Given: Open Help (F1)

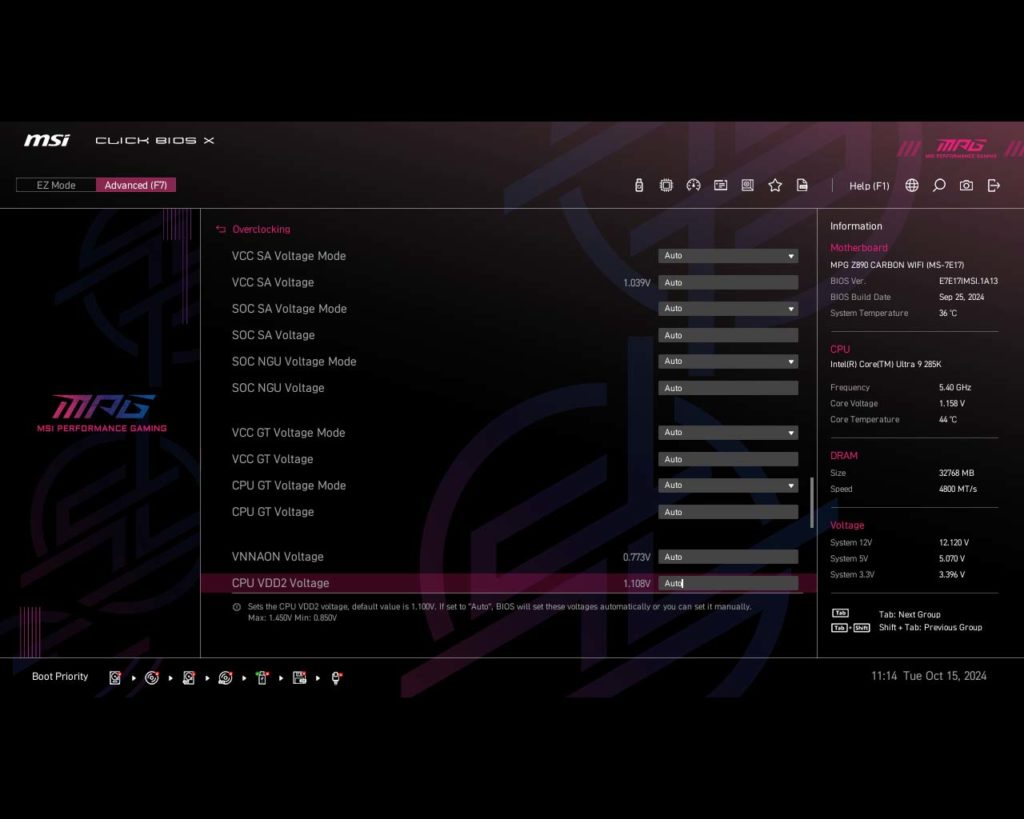Looking at the screenshot, I should 869,186.
